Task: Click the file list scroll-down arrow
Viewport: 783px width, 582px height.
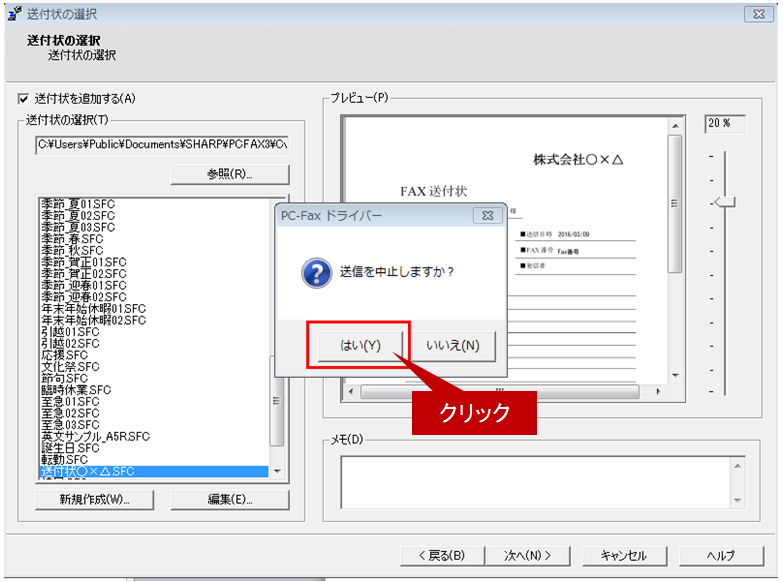Action: 277,471
